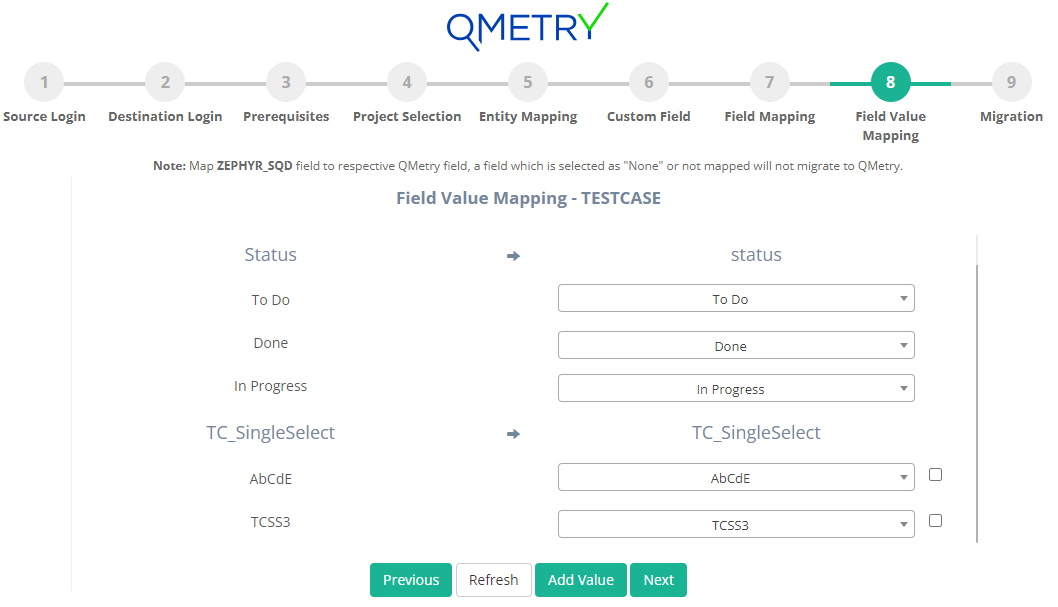Screen dimensions: 1058x607
Task: Click the destination 'status' field label
Action: 756,255
